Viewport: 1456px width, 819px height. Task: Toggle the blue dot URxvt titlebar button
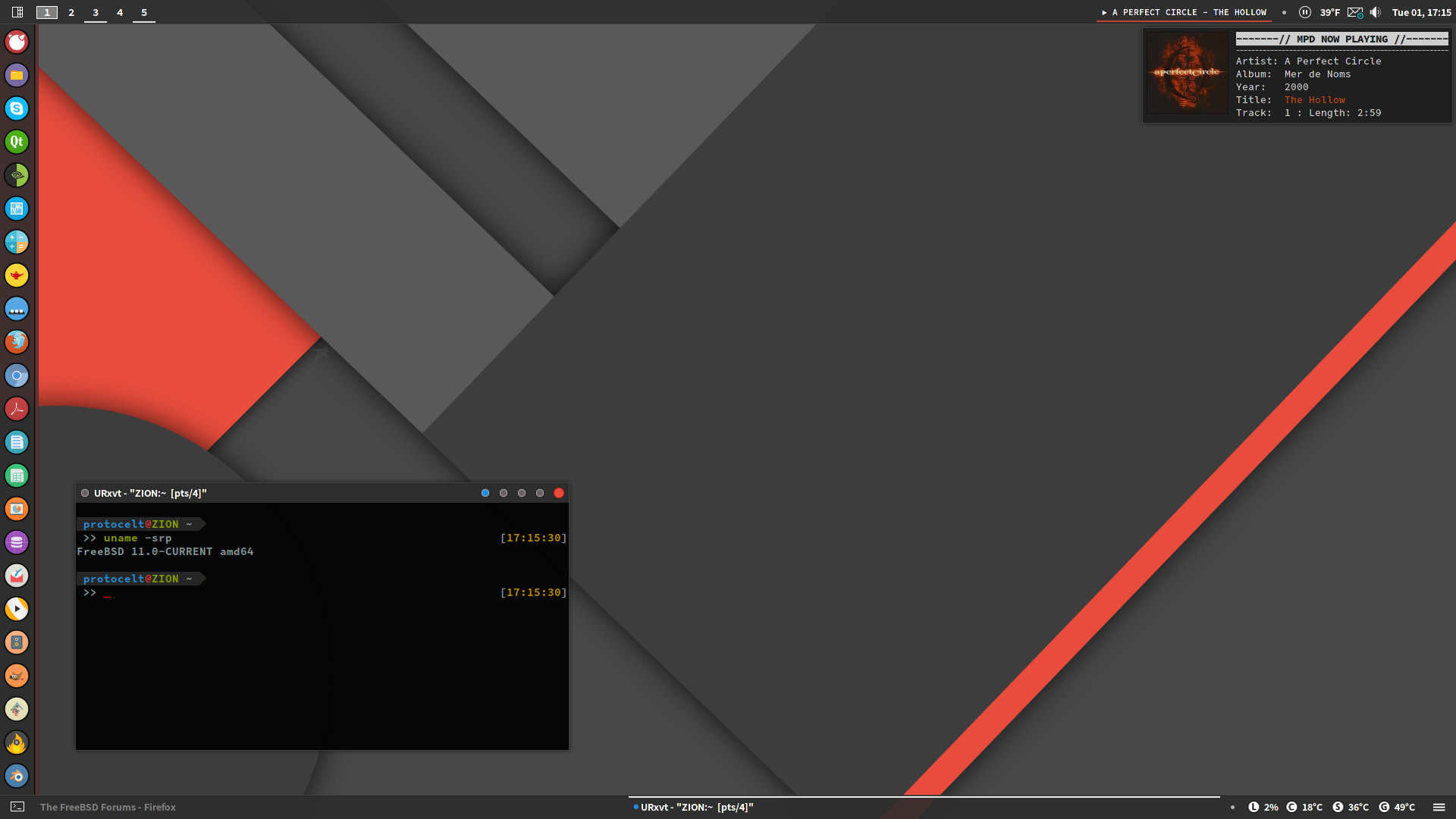(x=485, y=493)
